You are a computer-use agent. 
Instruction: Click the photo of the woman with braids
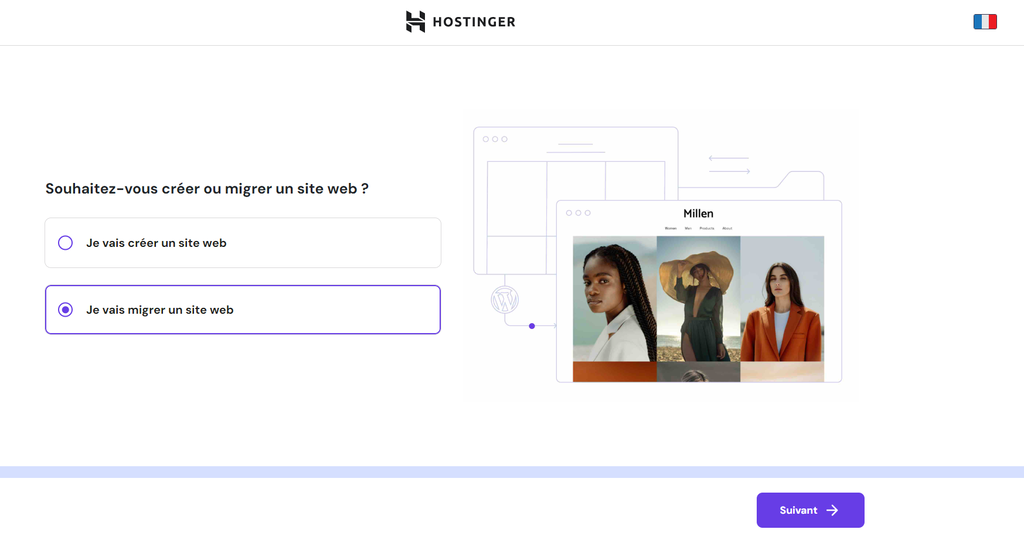tap(615, 299)
